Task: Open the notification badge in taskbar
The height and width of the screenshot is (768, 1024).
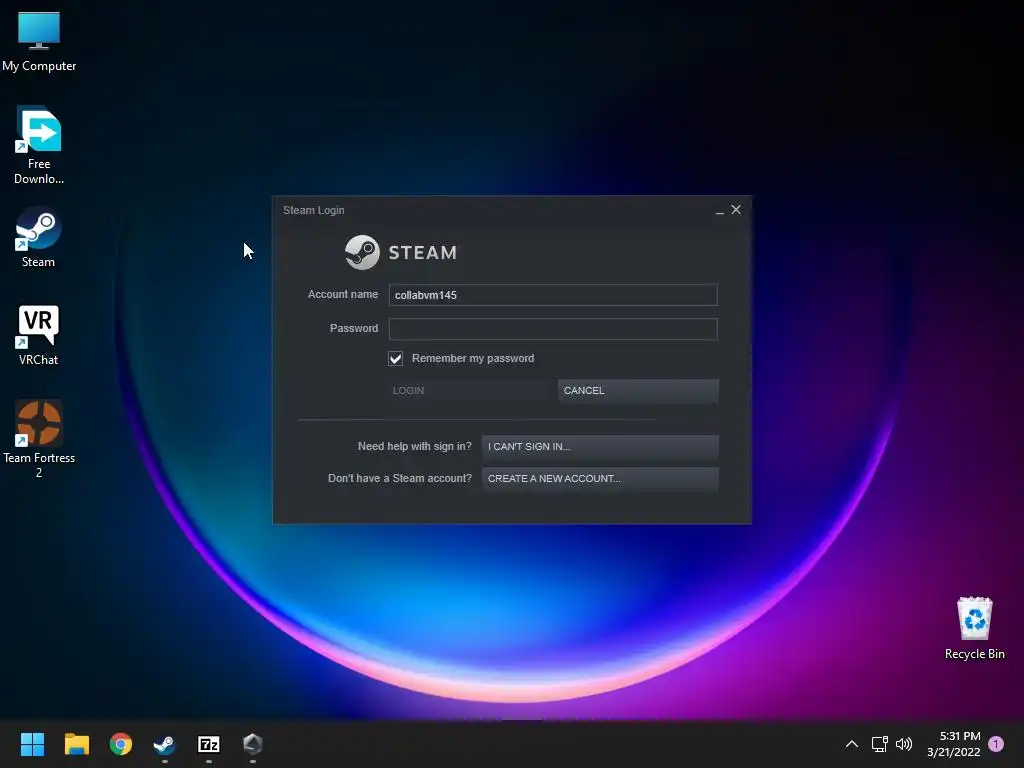Action: click(996, 744)
